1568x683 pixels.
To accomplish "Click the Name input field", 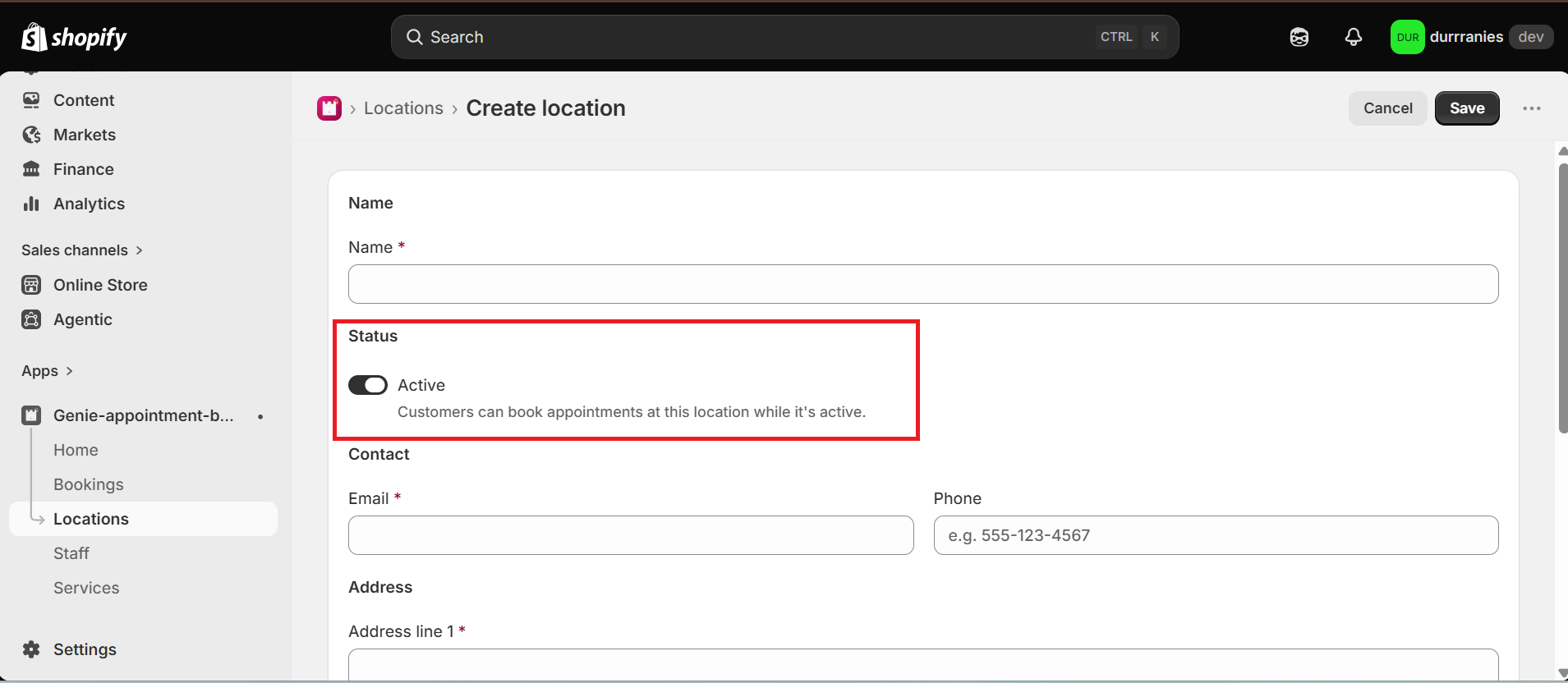I will tap(923, 284).
